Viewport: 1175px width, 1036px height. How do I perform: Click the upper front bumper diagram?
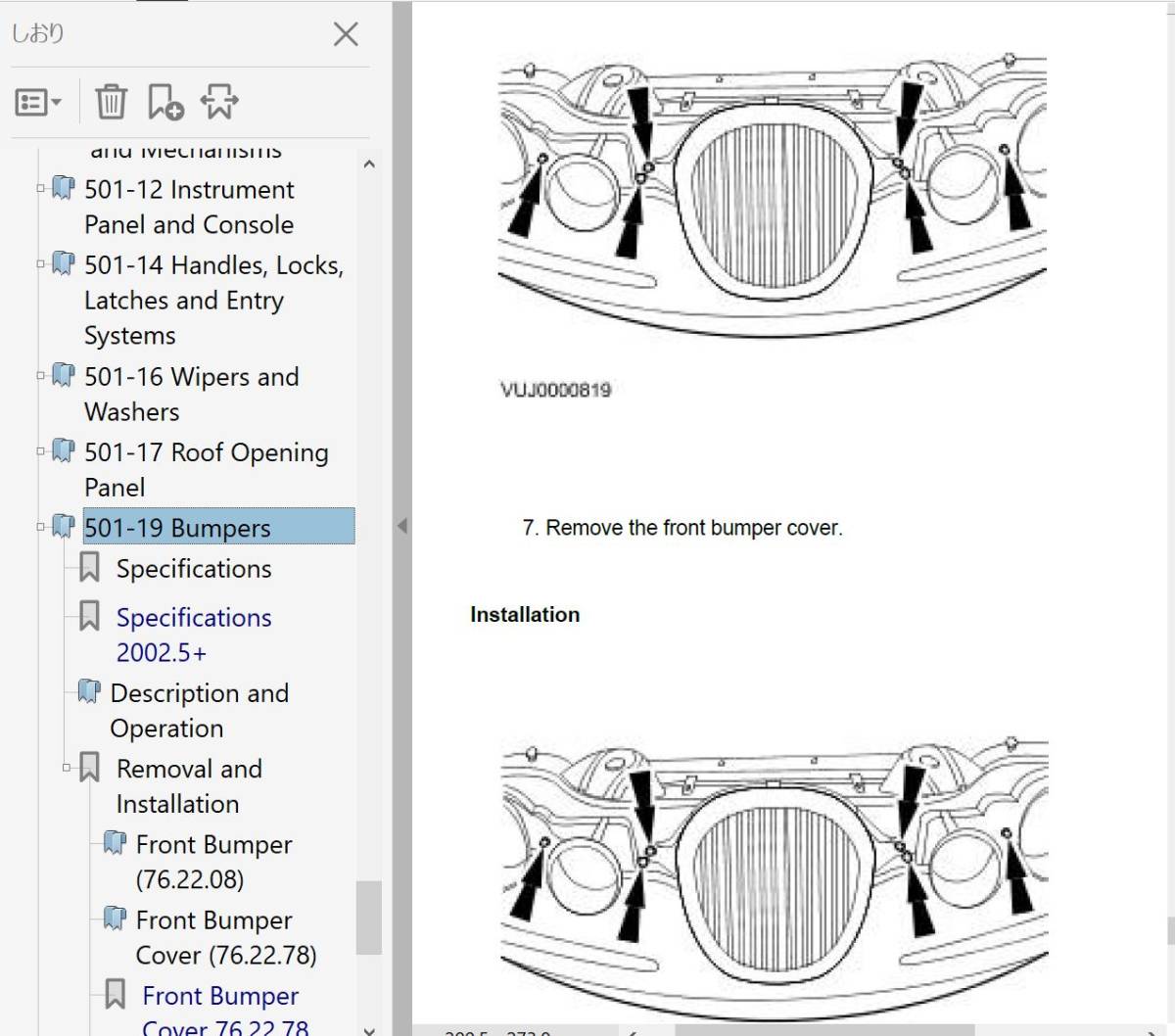click(x=773, y=196)
